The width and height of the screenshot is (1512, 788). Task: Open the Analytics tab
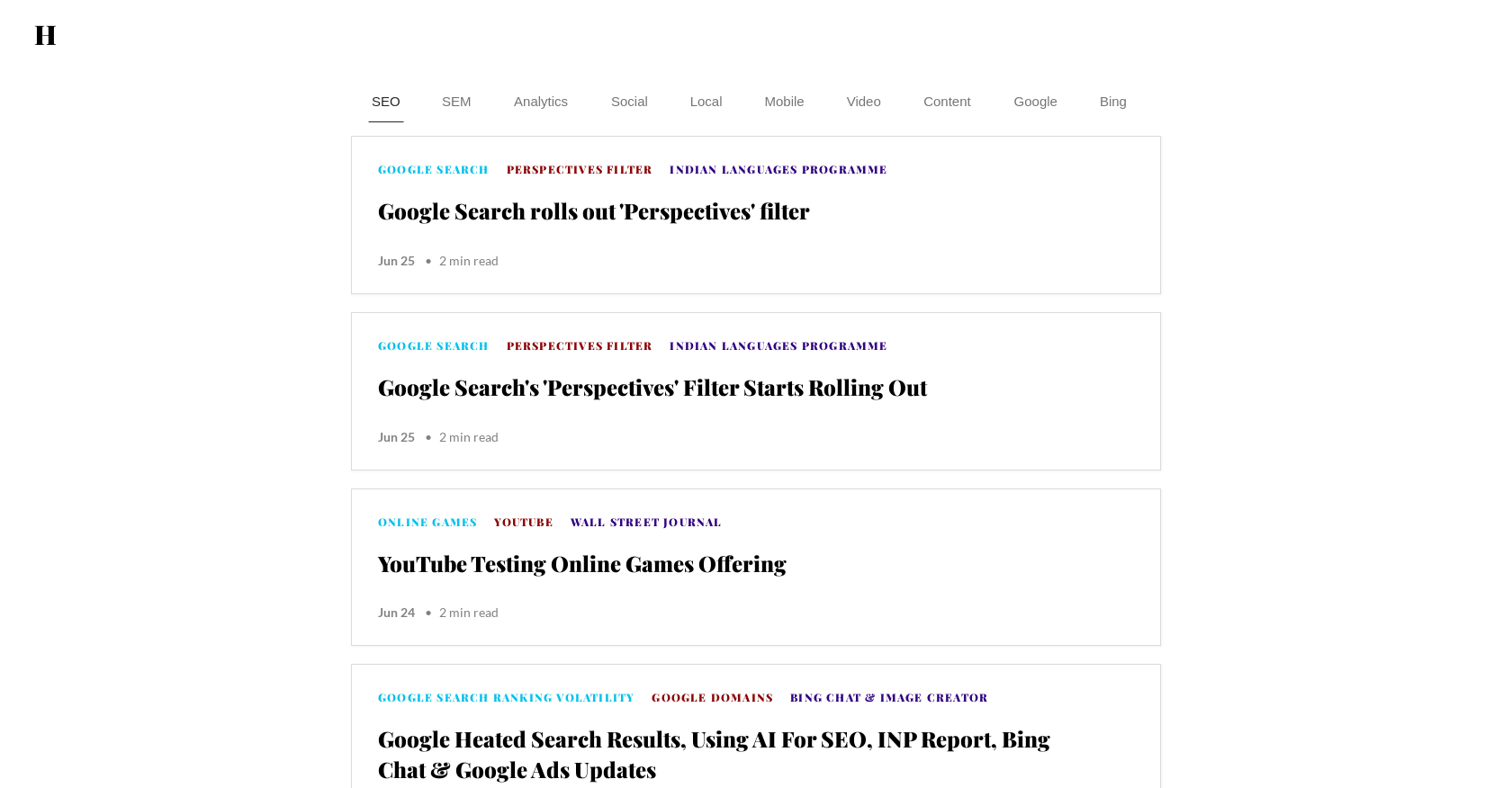[541, 102]
